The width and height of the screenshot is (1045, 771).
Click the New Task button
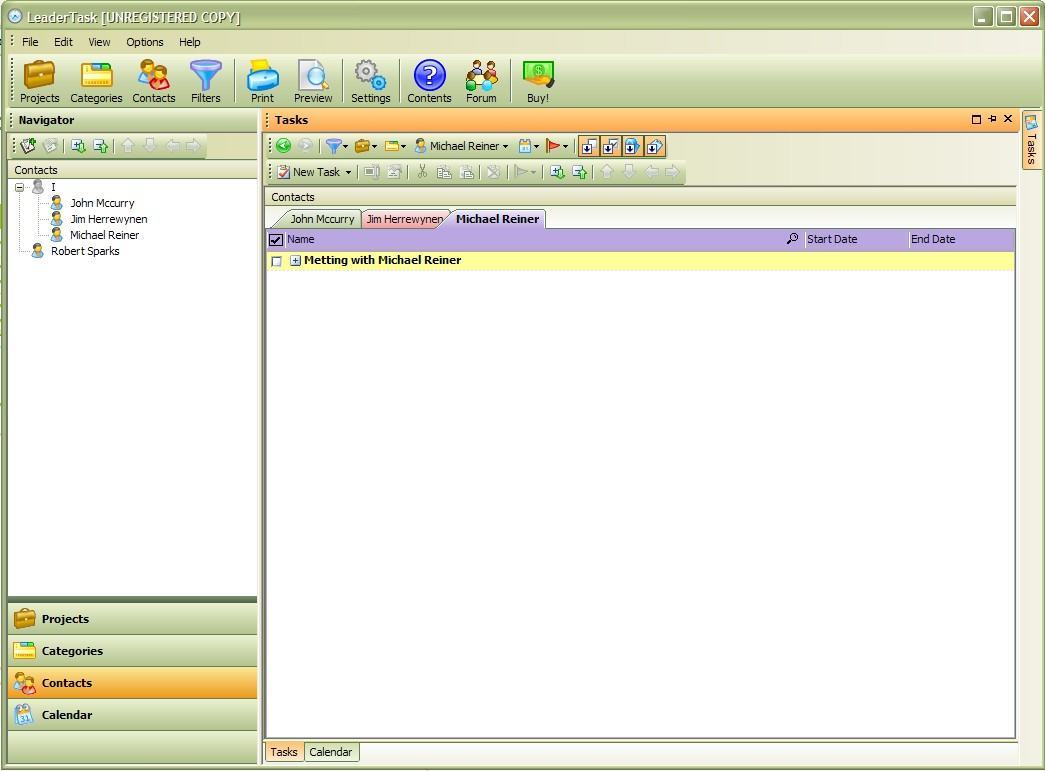coord(309,172)
